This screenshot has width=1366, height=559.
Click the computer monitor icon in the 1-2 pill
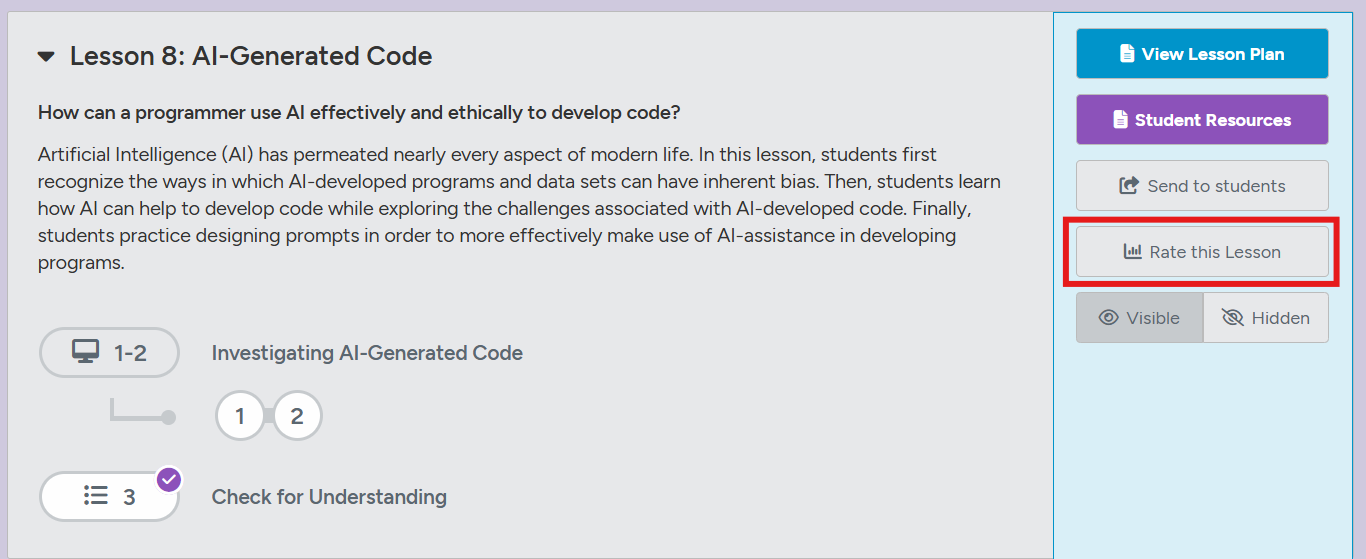(86, 352)
